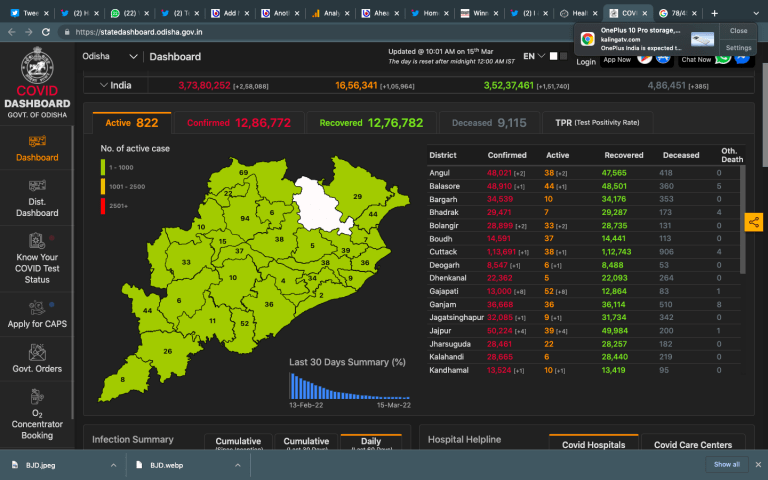768x480 pixels.
Task: Click the notification phone thumbnail
Action: (702, 39)
